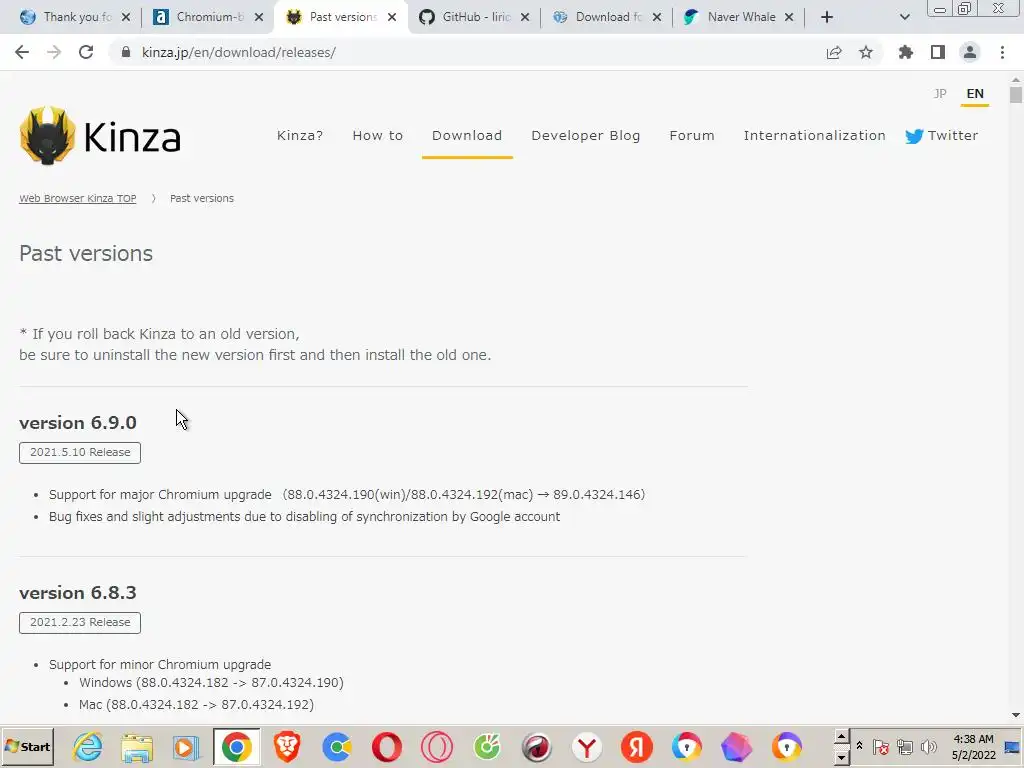Expand the tab search dropdown
Image resolution: width=1024 pixels, height=768 pixels.
tap(904, 17)
